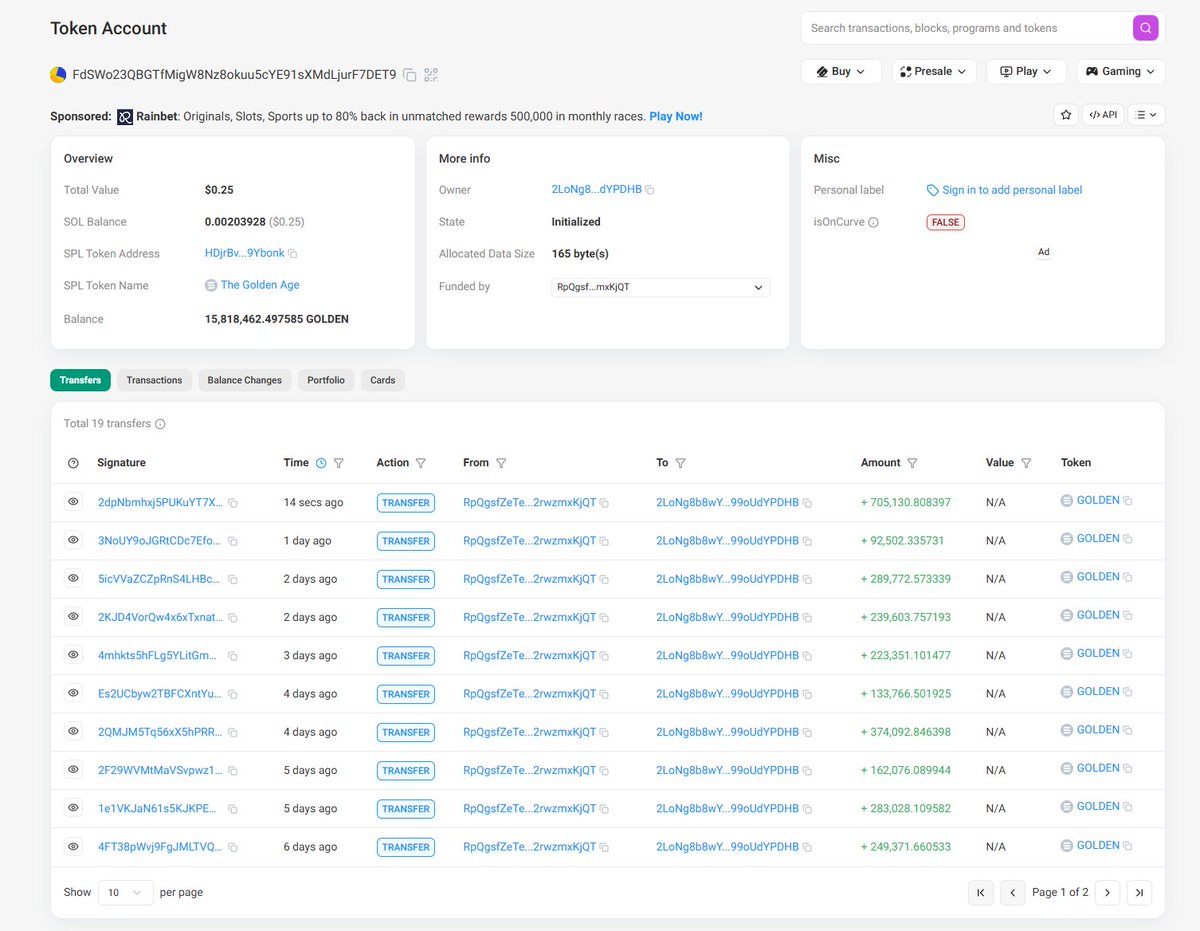
Task: Open the API button
Action: click(1103, 115)
